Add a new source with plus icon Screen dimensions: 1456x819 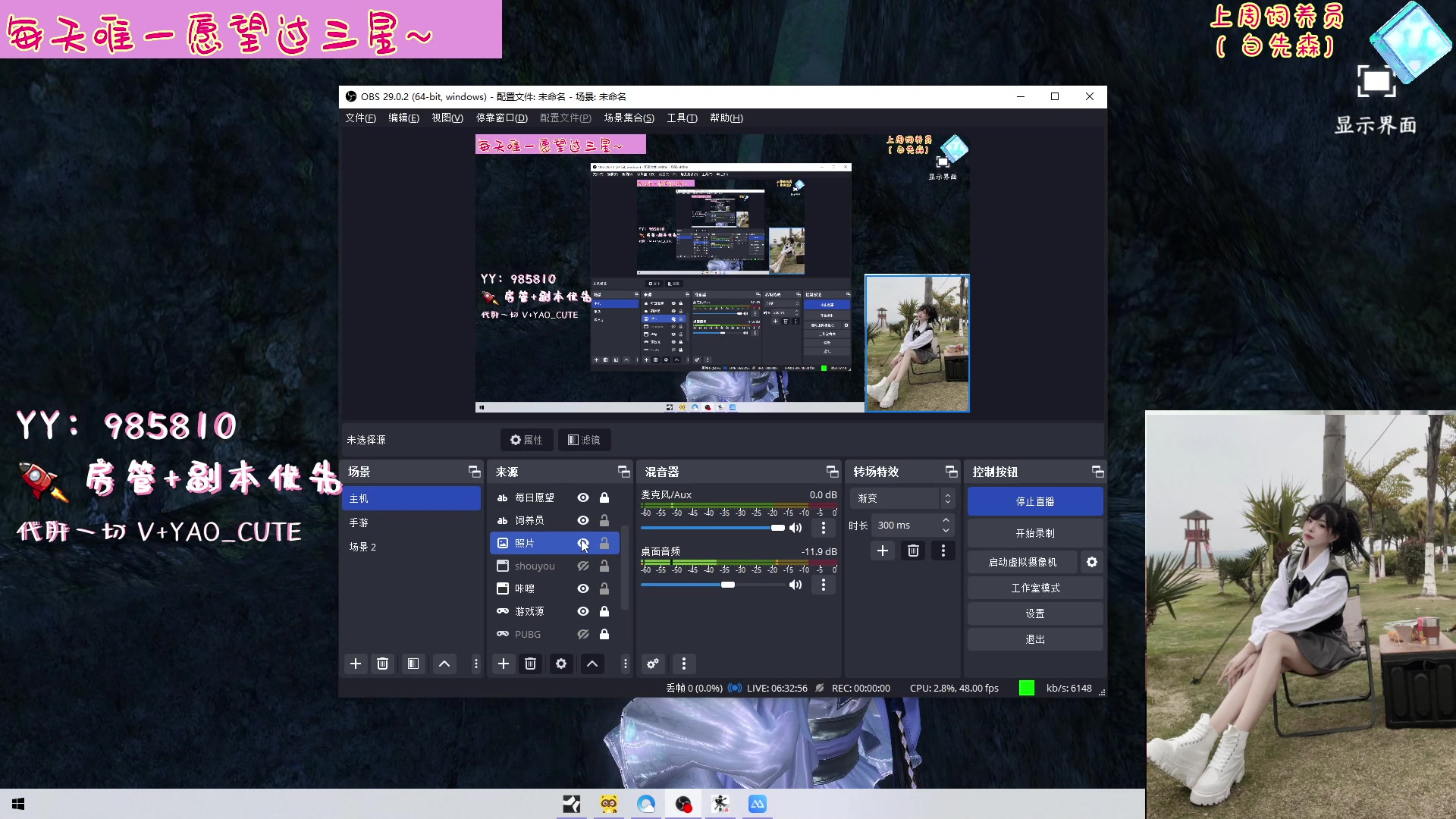pos(504,664)
